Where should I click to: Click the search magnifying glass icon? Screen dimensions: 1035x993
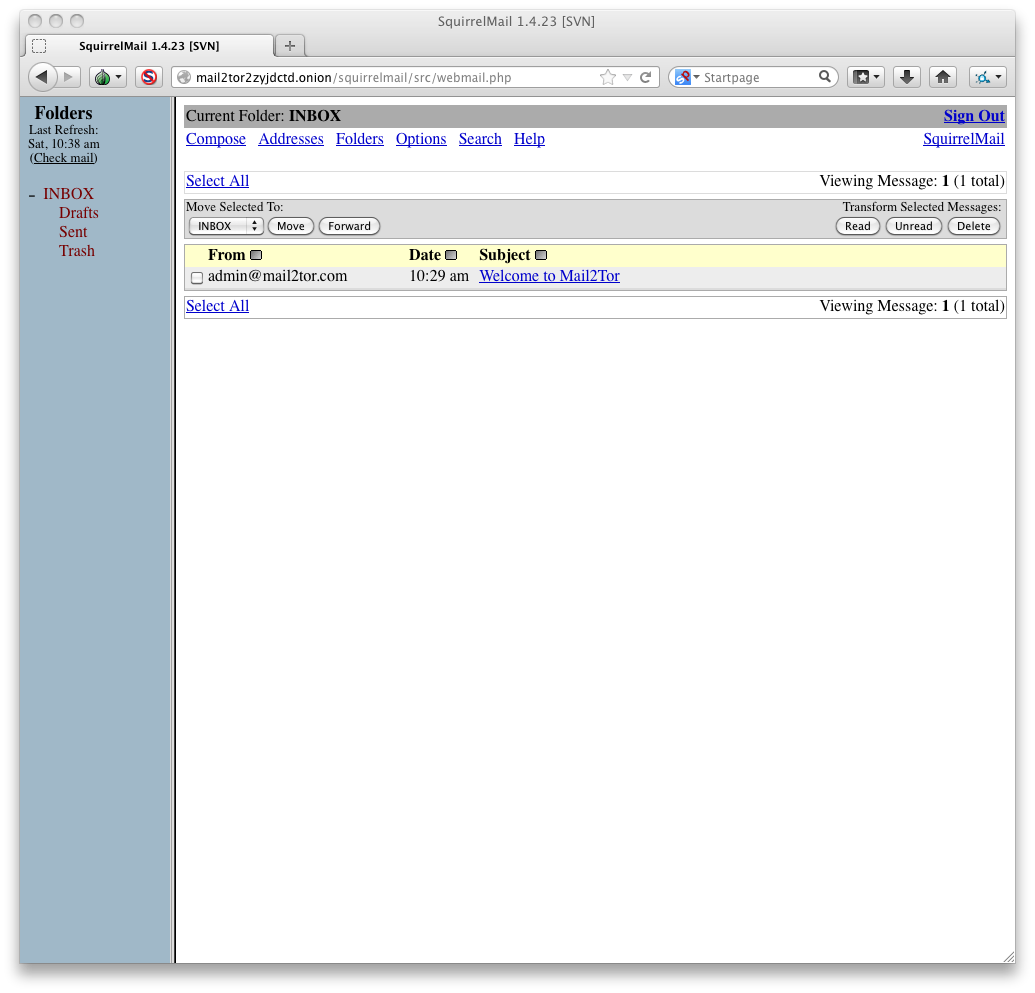click(825, 77)
